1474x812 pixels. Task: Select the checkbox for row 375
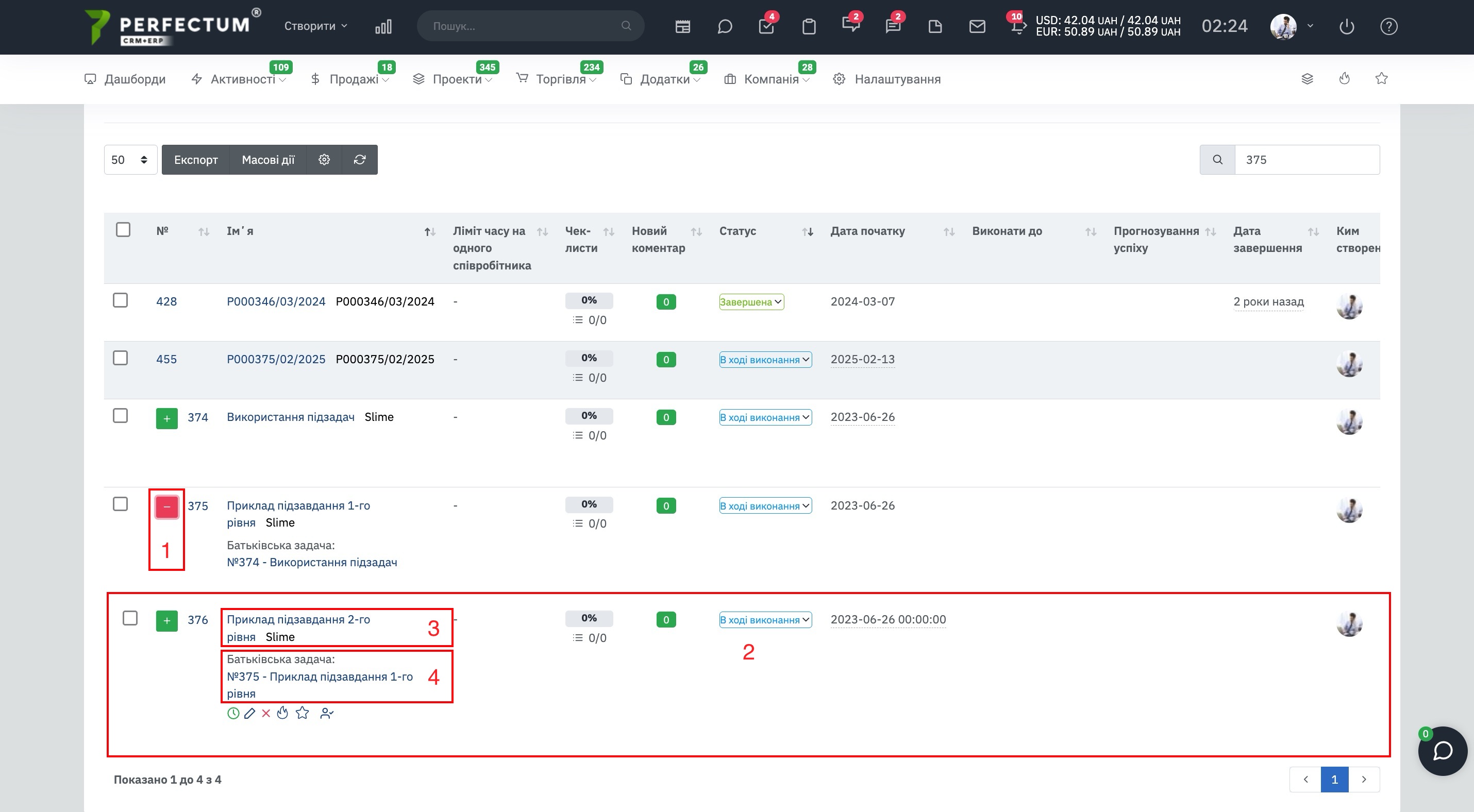(x=120, y=504)
